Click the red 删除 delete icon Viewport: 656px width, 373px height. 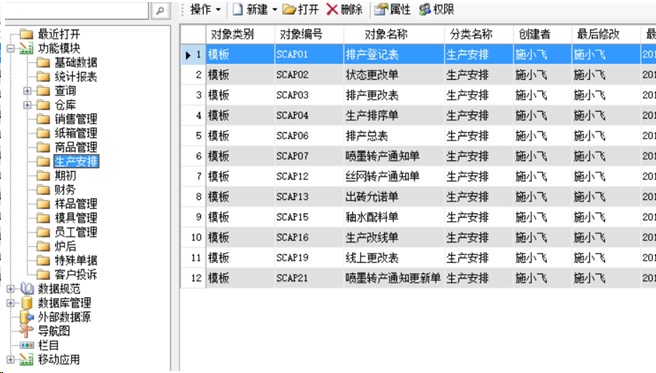click(332, 9)
